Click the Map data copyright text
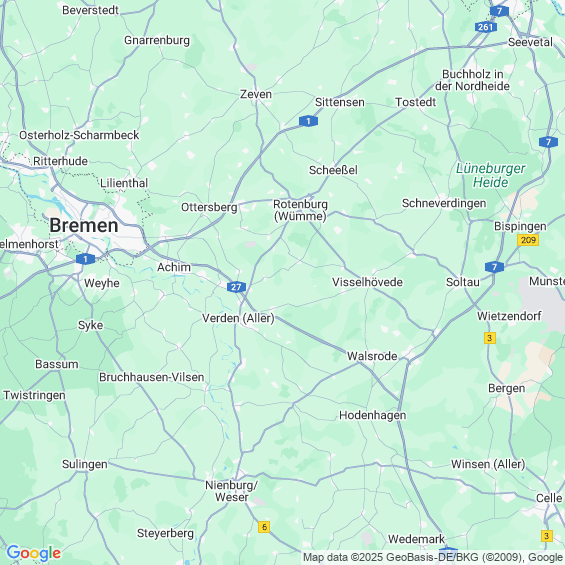 pyautogui.click(x=433, y=557)
